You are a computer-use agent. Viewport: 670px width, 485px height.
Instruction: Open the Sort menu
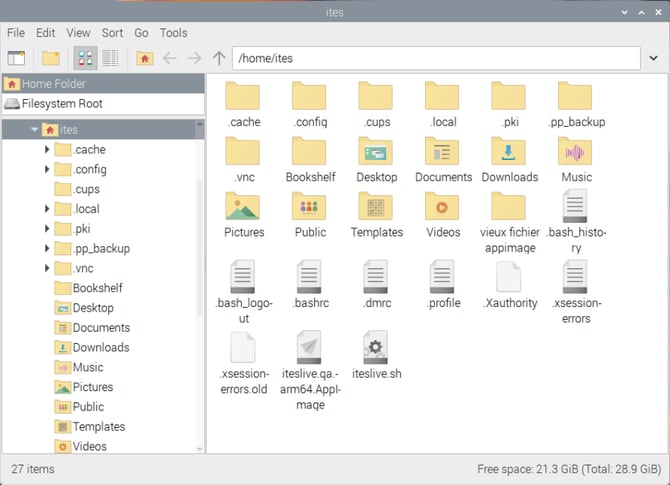(112, 33)
